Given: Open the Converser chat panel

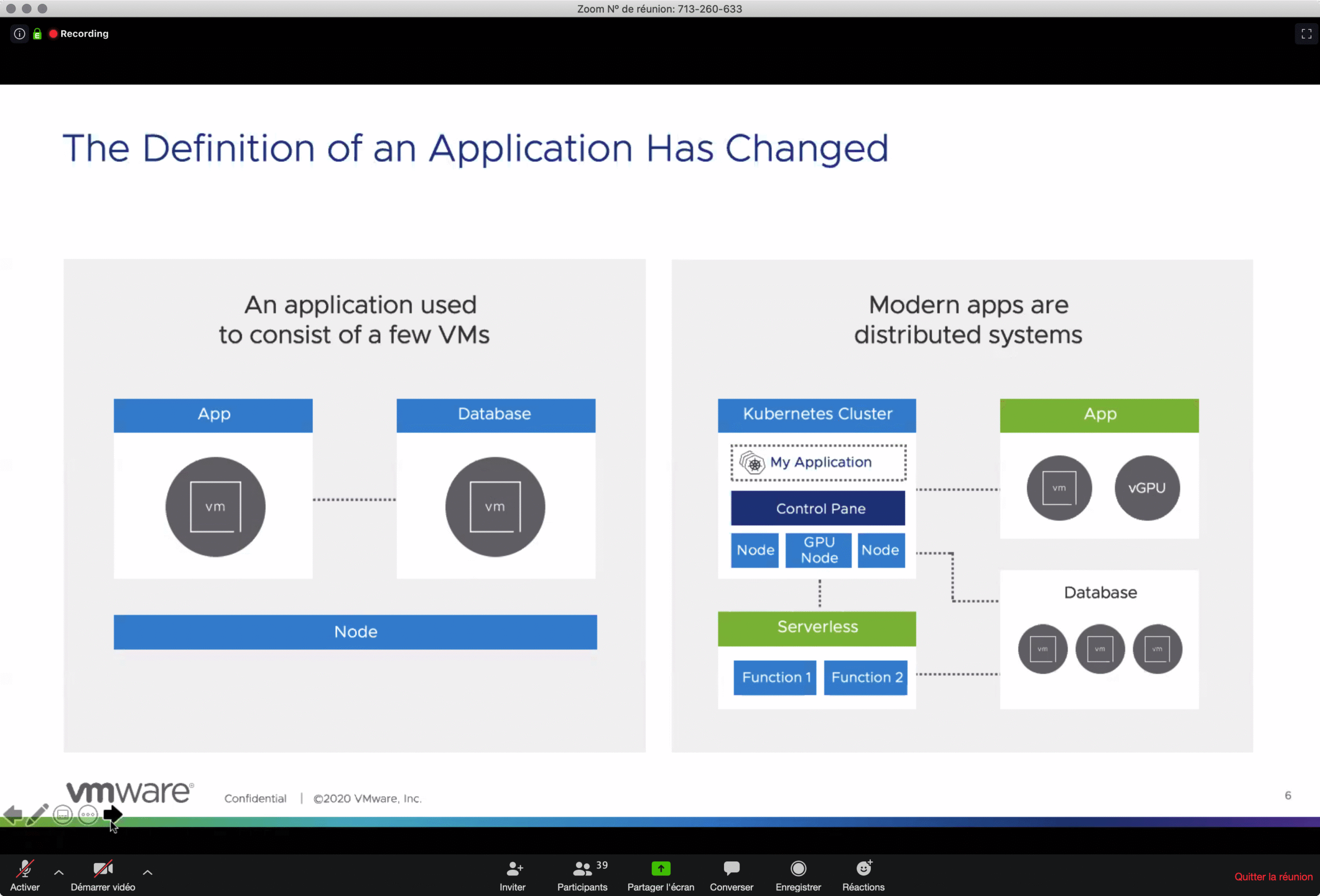Looking at the screenshot, I should pyautogui.click(x=731, y=874).
